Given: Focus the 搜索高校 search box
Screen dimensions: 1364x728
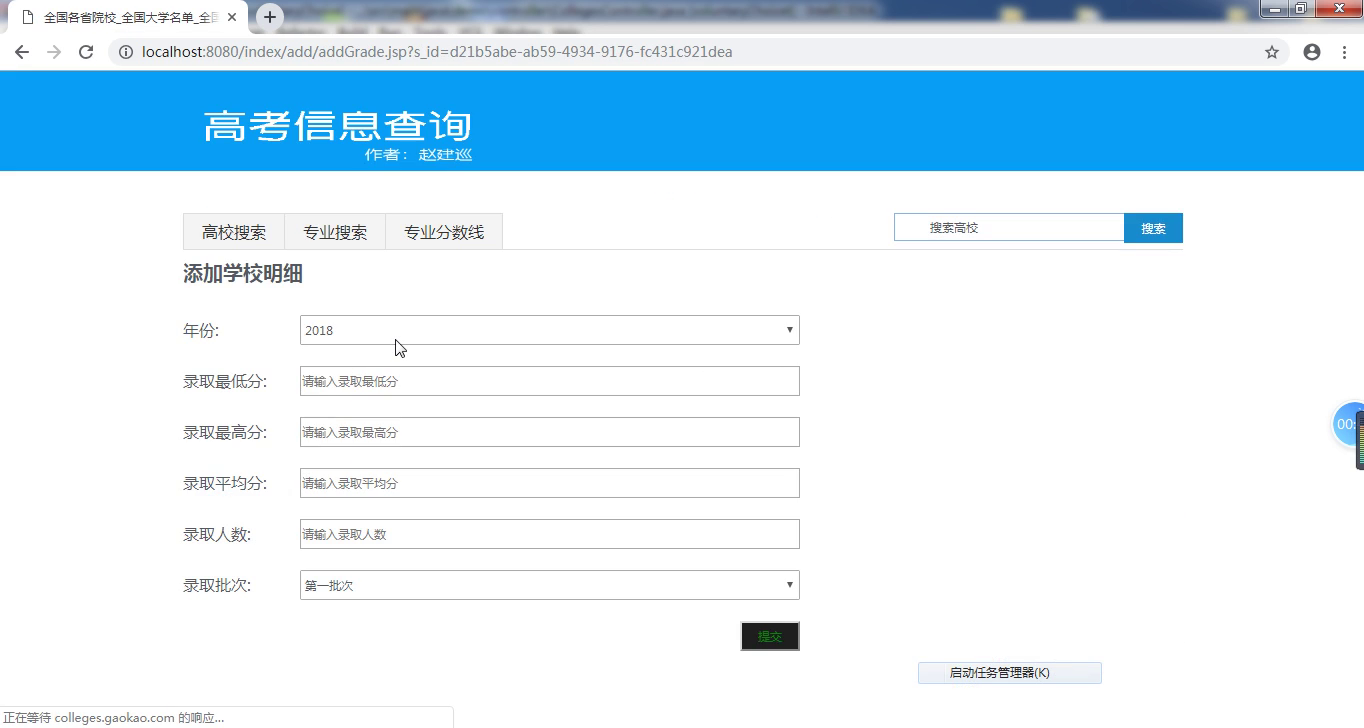Looking at the screenshot, I should tap(1009, 228).
